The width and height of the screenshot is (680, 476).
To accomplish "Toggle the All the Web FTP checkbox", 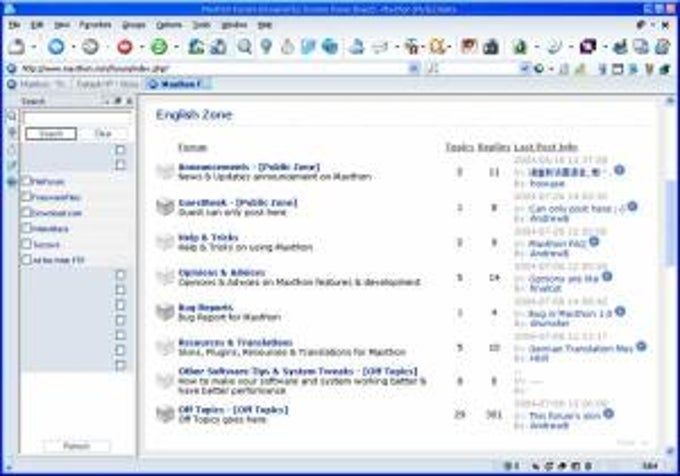I will coord(26,260).
